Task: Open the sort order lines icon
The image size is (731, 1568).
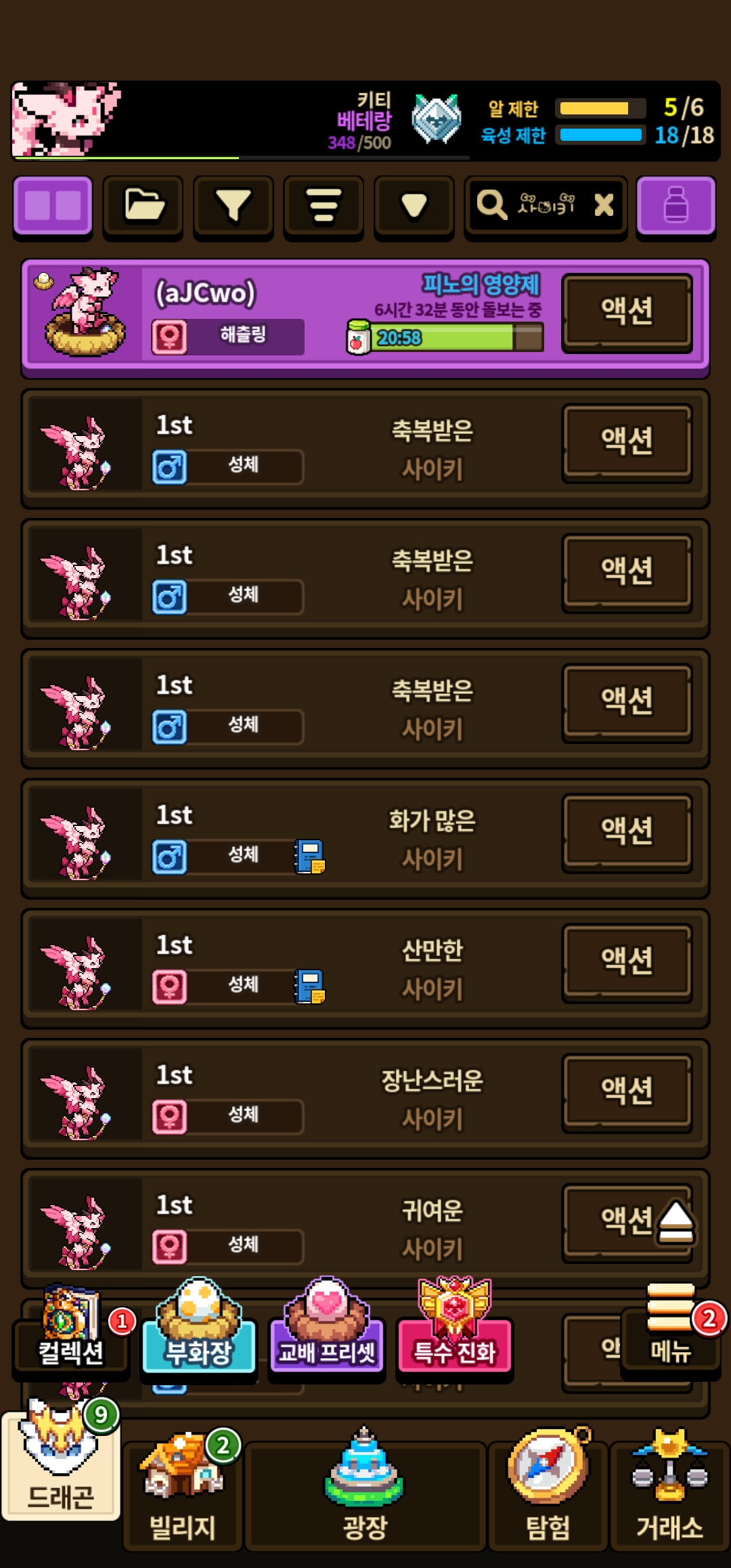Action: [x=324, y=206]
